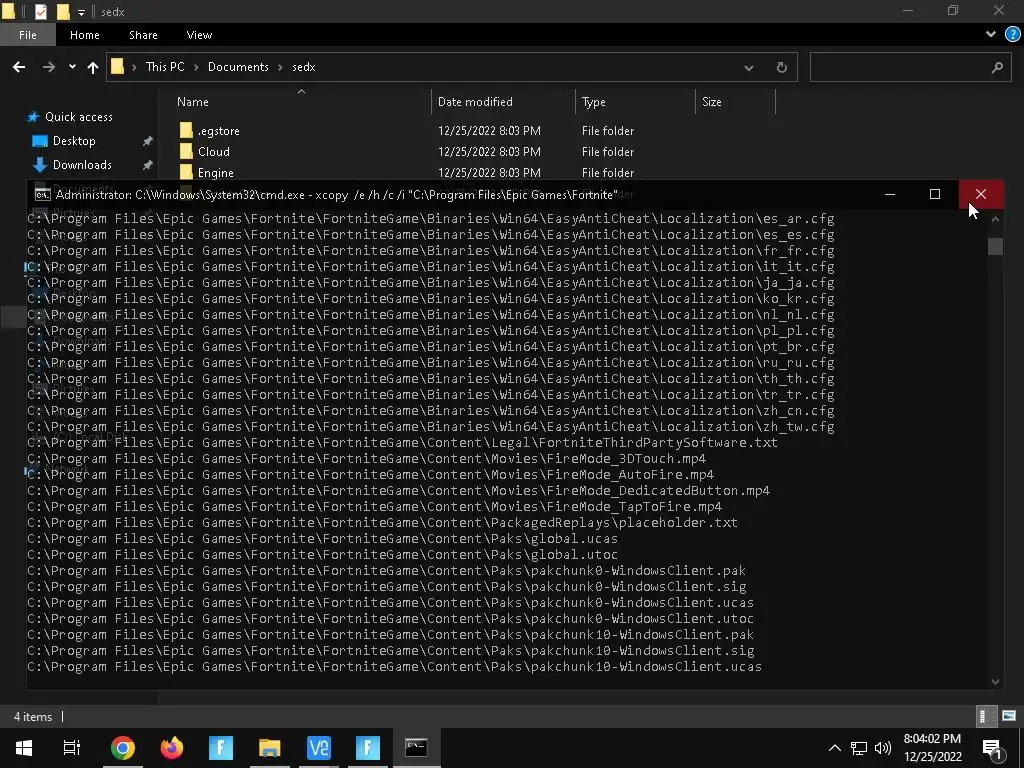Image resolution: width=1024 pixels, height=768 pixels.
Task: Click the search magnifier icon
Action: pos(997,67)
